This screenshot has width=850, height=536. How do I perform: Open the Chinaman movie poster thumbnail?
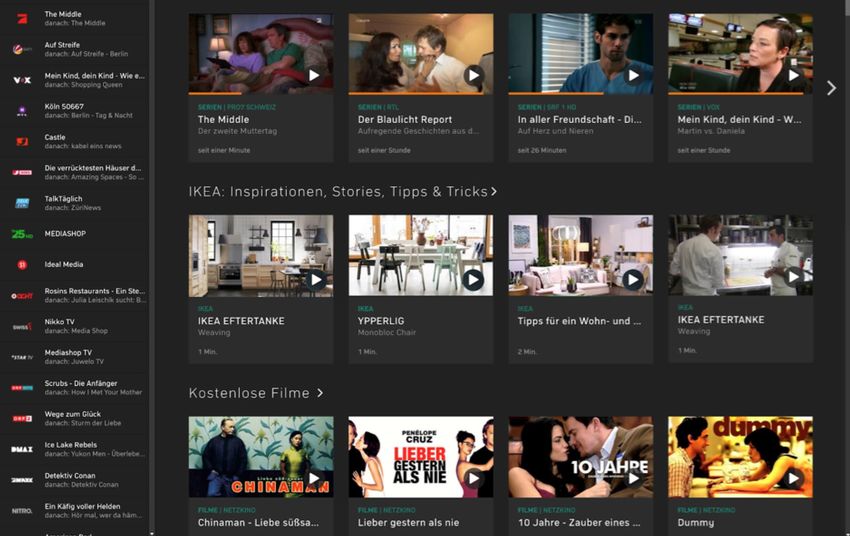tap(261, 456)
